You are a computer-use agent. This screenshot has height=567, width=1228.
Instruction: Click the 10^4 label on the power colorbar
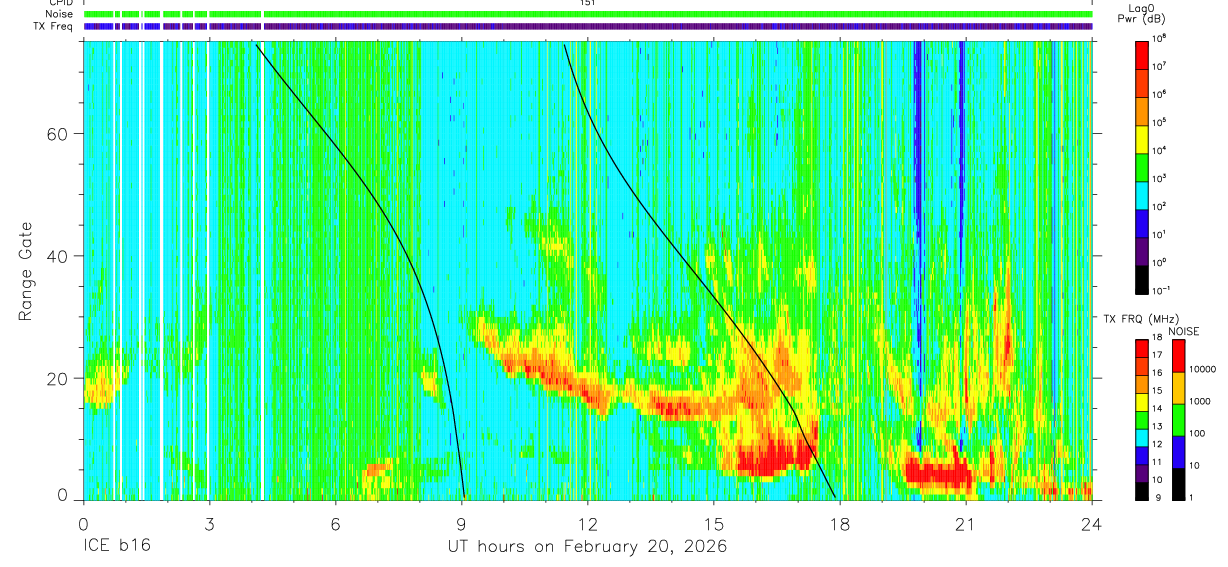[x=1160, y=150]
